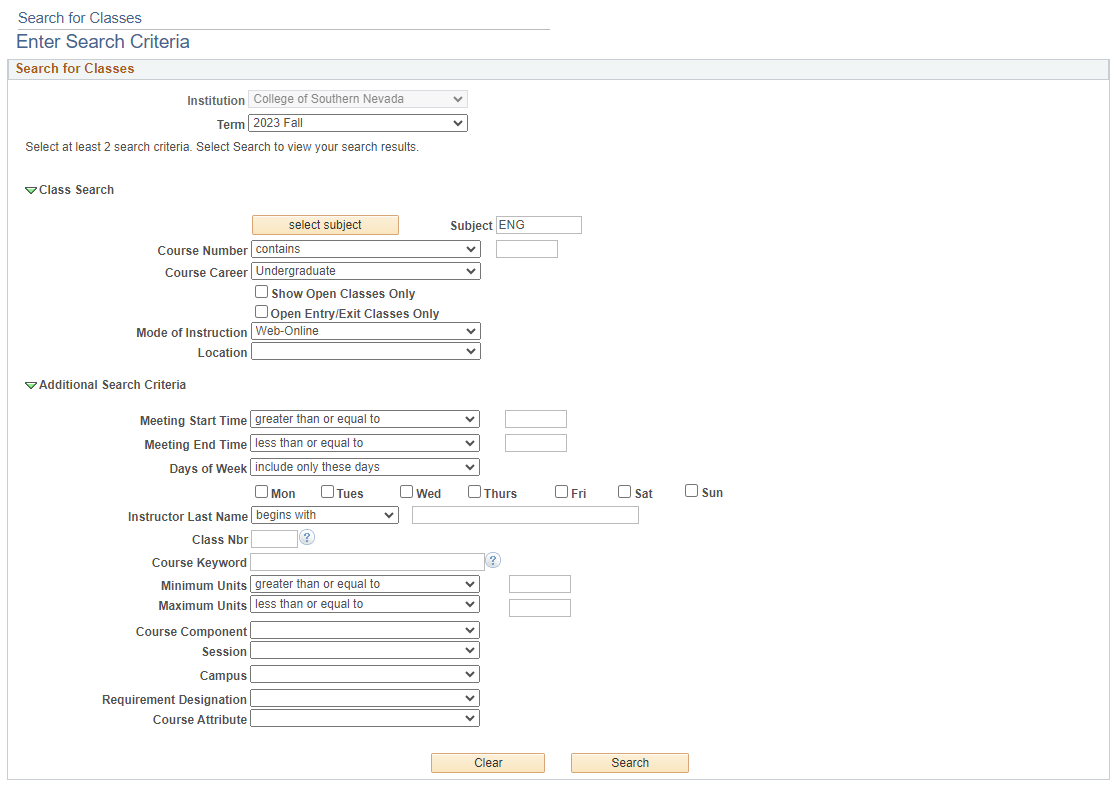
Task: Click Meeting Start Time value field
Action: point(536,419)
